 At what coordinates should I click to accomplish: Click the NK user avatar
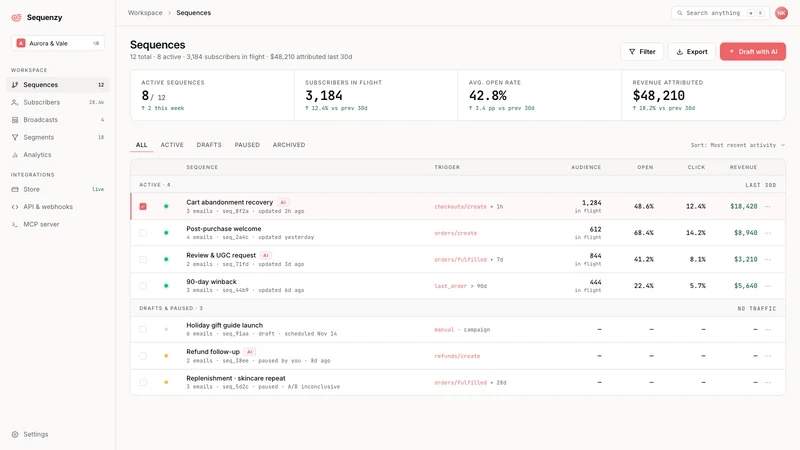pyautogui.click(x=781, y=13)
